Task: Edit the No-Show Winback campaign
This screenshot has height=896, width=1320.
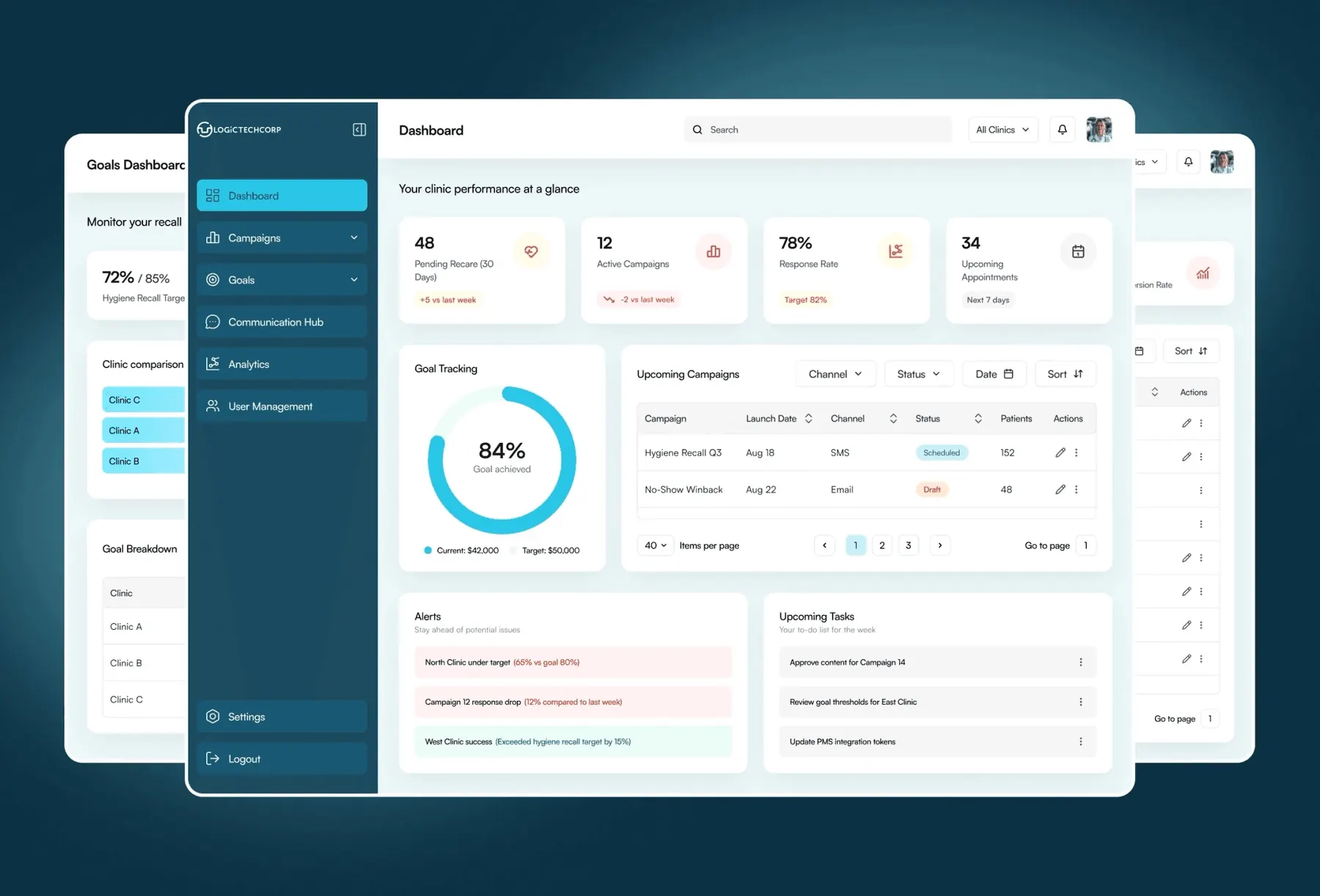Action: click(x=1060, y=490)
